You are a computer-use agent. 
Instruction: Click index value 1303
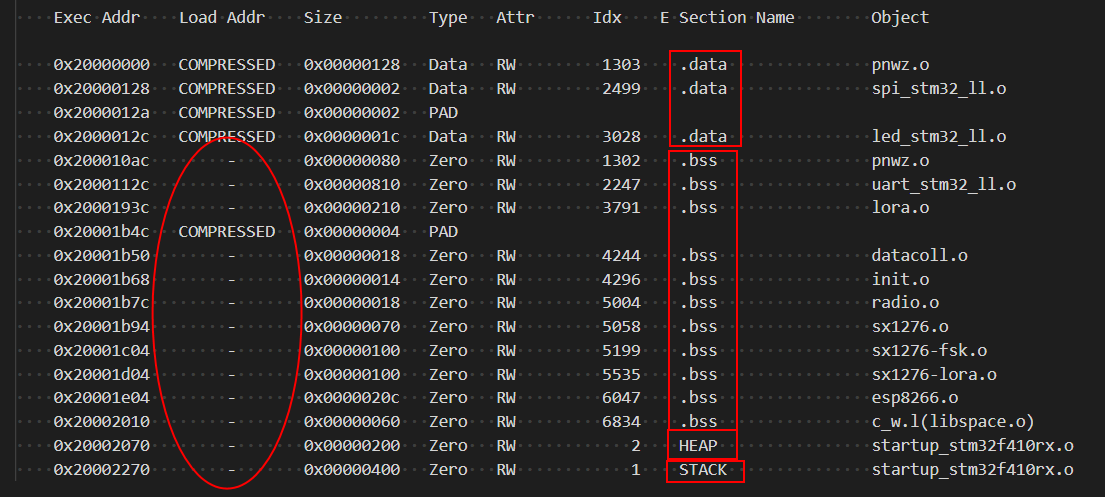(x=621, y=65)
